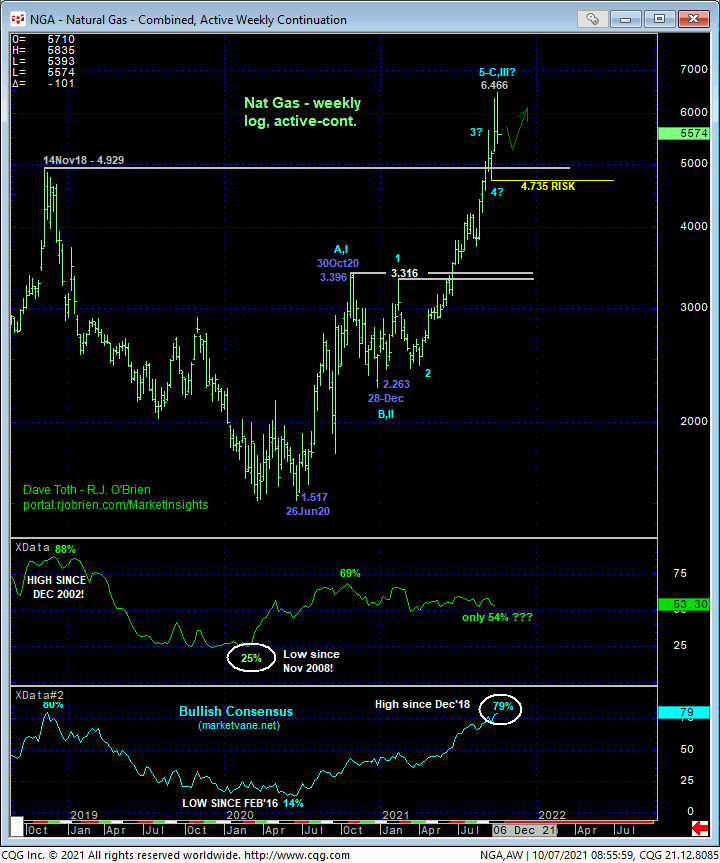
Task: Maximize the NGA chart window
Action: coord(660,19)
